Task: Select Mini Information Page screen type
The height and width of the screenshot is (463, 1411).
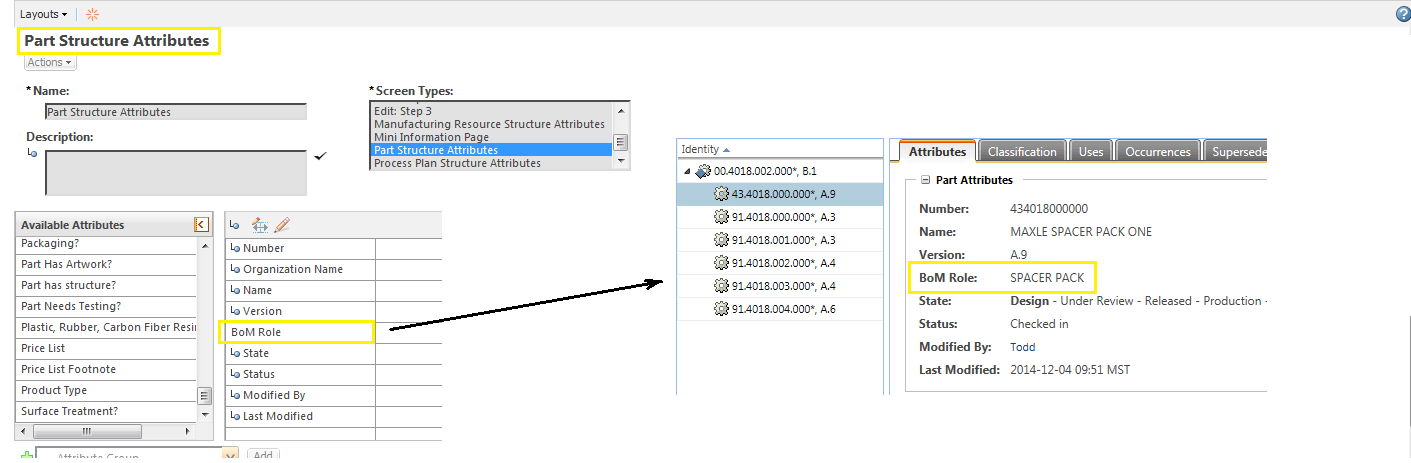Action: tap(492, 137)
